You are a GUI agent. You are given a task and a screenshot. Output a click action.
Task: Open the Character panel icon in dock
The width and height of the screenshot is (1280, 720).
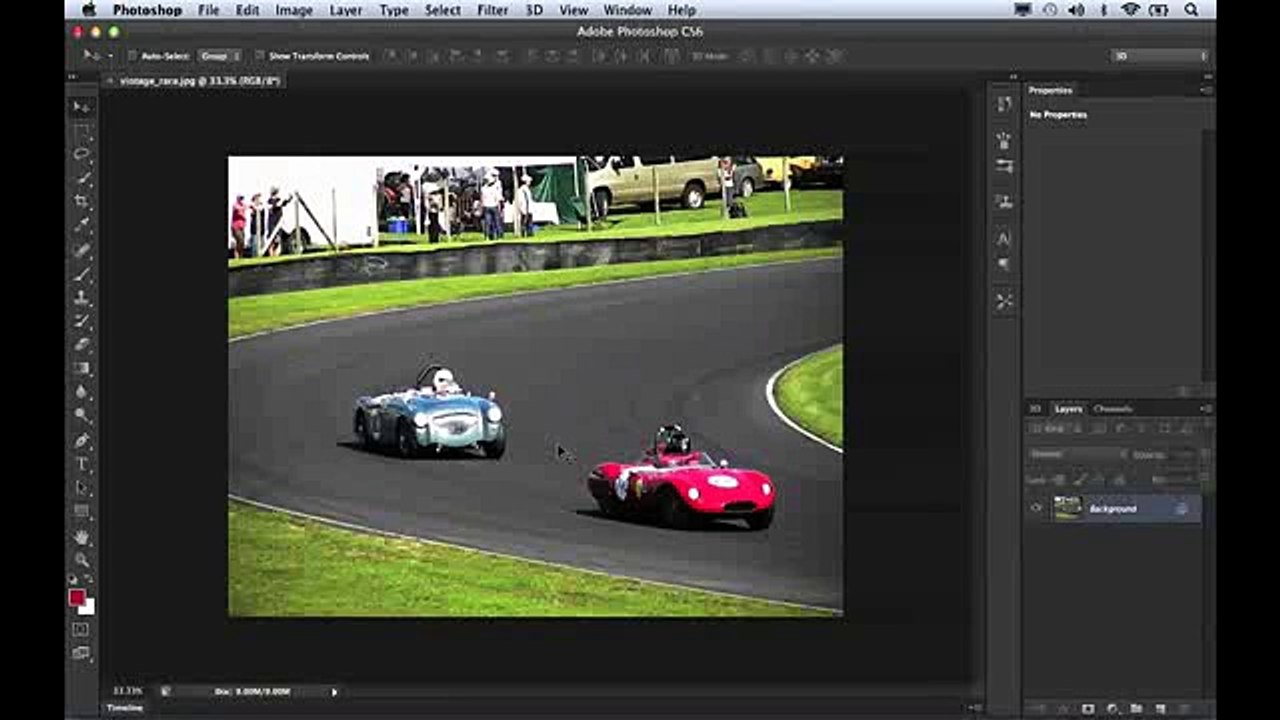(x=1004, y=239)
